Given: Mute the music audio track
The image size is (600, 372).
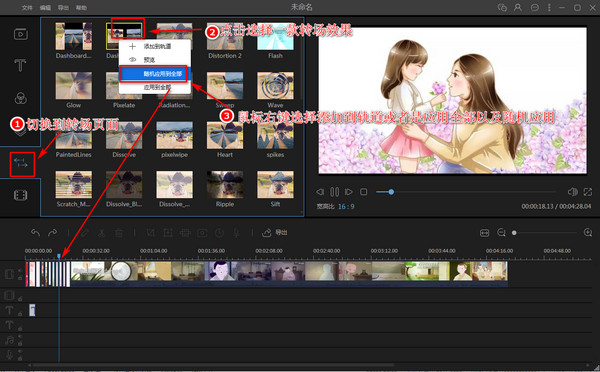Looking at the screenshot, I should point(20,336).
